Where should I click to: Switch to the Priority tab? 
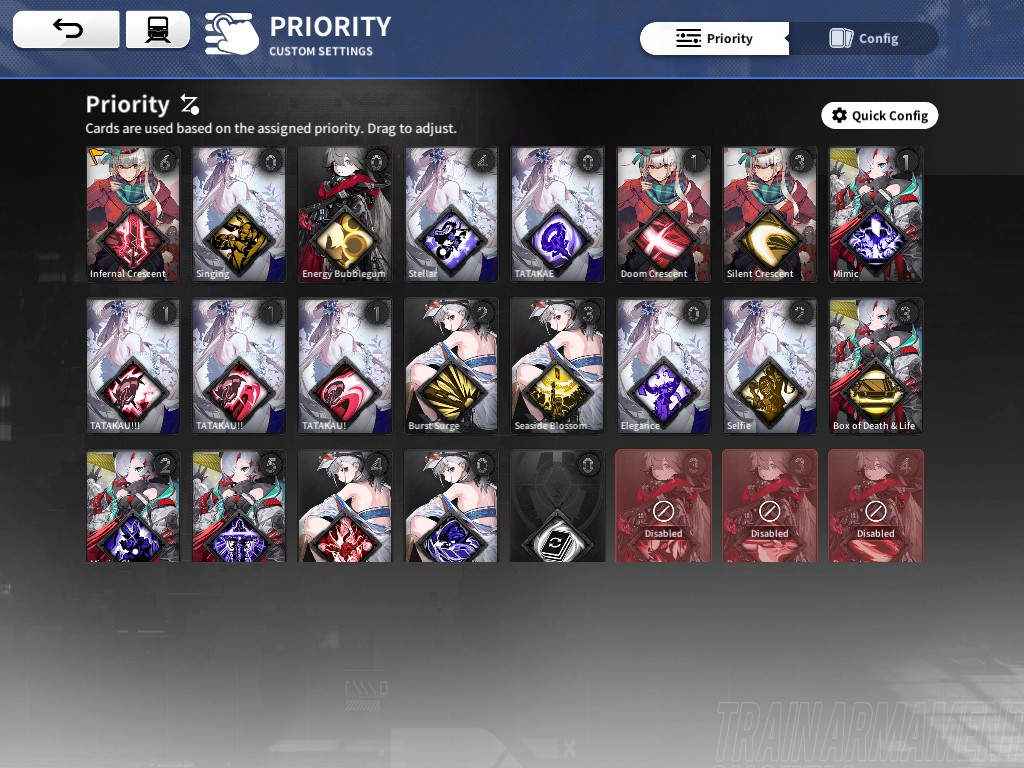pos(714,39)
